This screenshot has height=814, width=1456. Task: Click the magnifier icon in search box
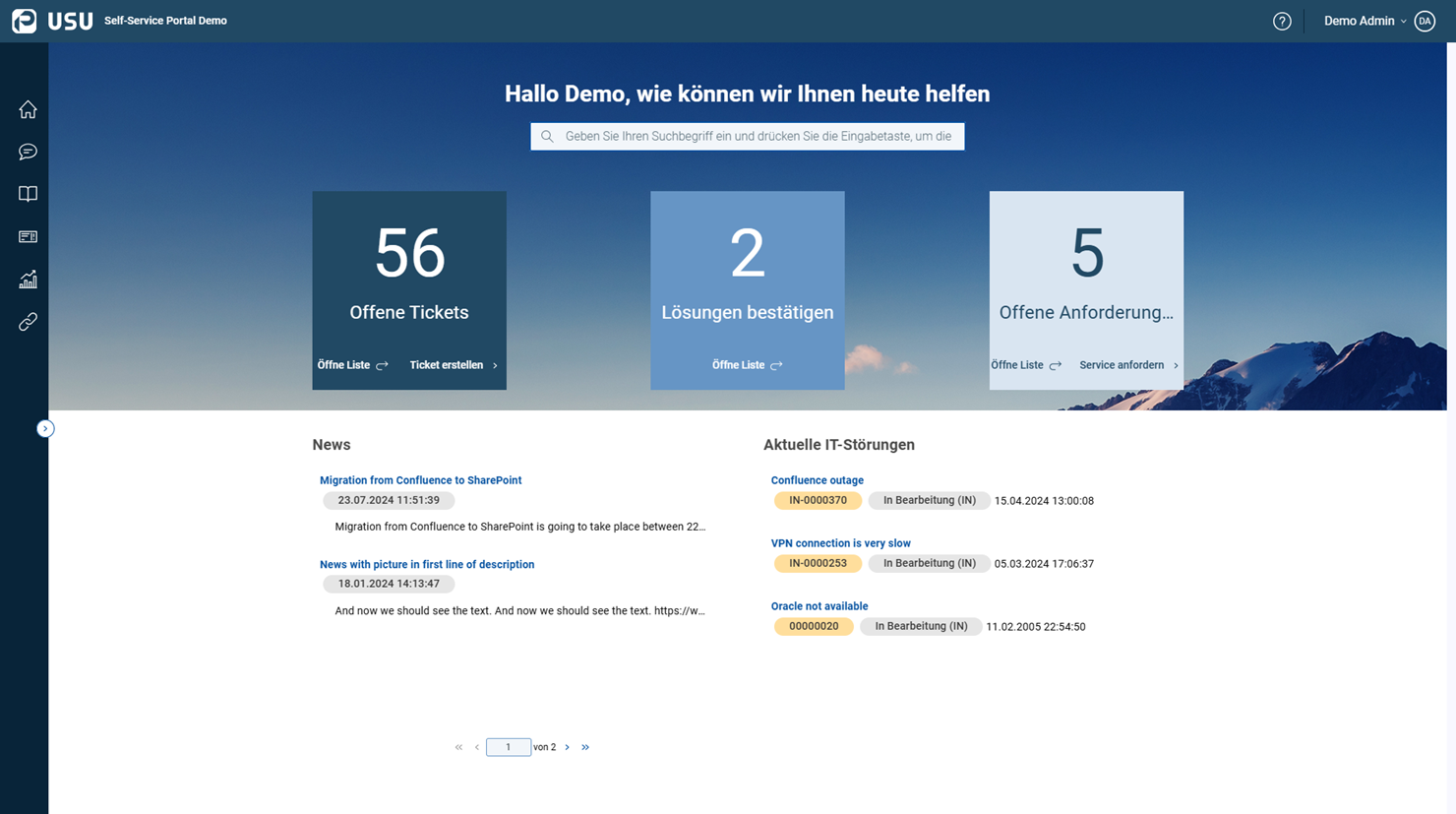point(547,136)
